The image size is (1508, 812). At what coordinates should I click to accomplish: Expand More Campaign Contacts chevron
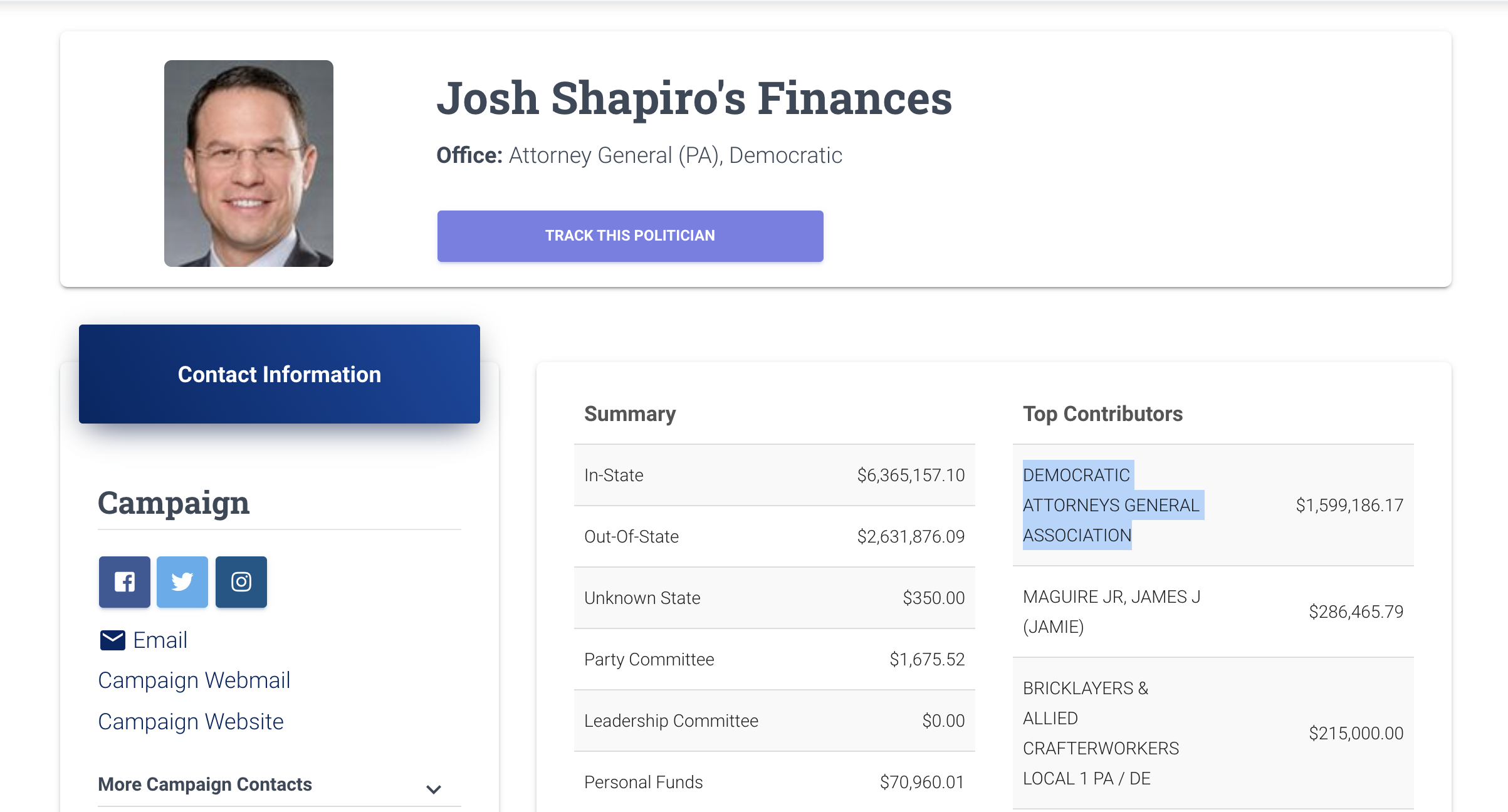click(x=434, y=789)
